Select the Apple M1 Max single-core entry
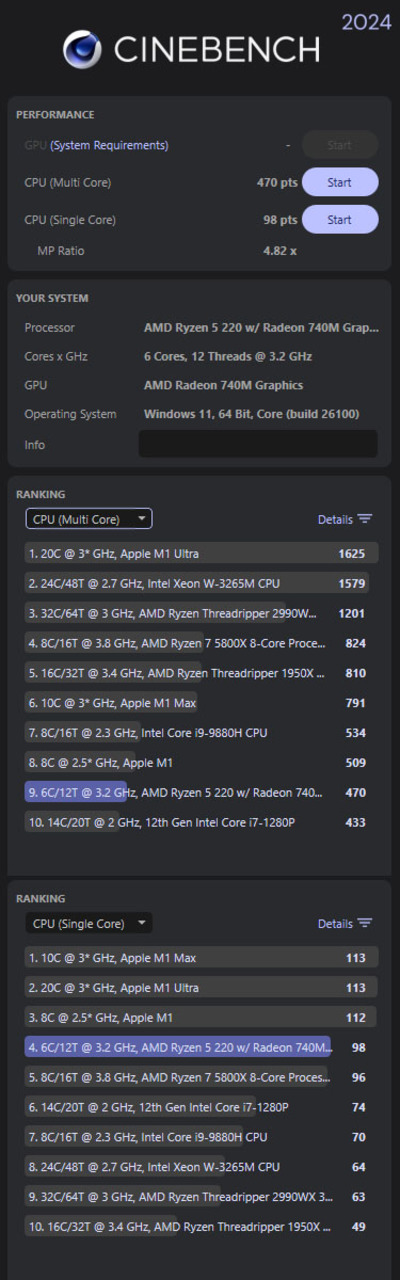Viewport: 400px width, 1280px height. pos(202,957)
